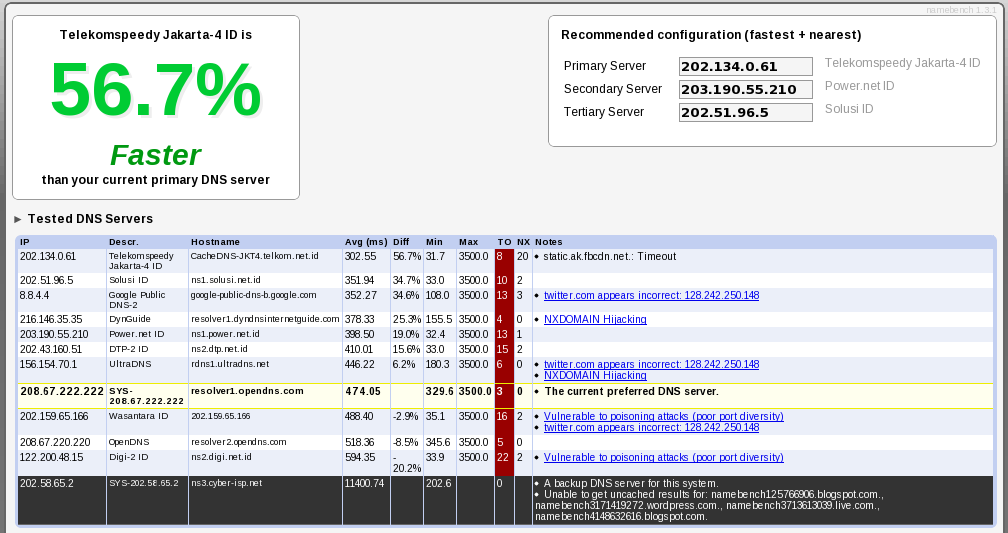Click hostname ns3.cyber-isp.net

[x=226, y=483]
